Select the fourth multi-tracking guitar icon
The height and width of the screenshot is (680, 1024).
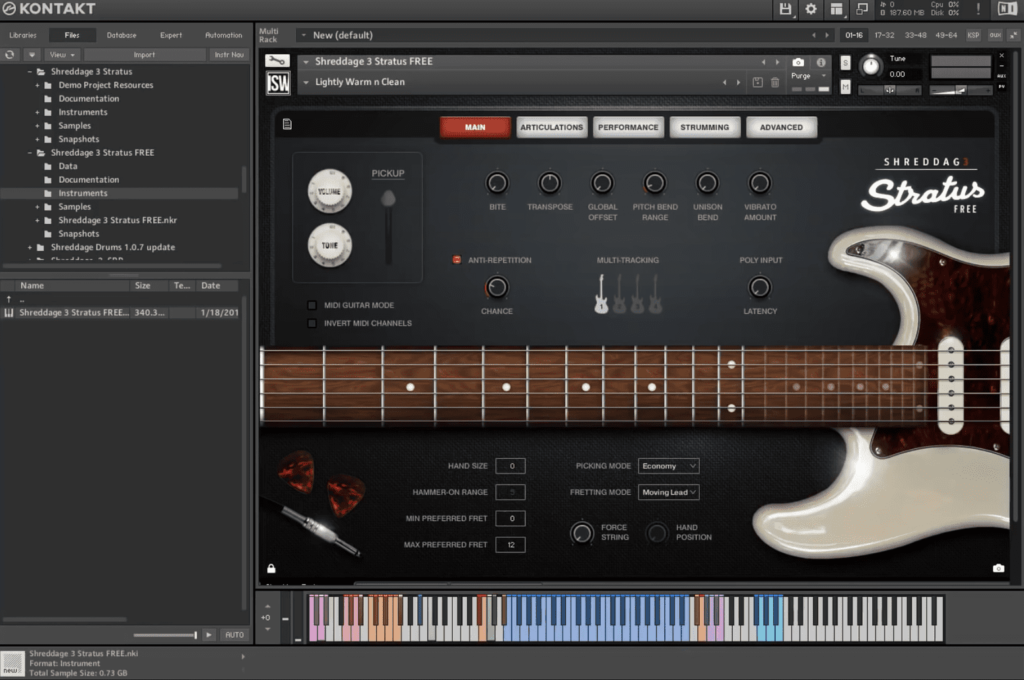655,294
